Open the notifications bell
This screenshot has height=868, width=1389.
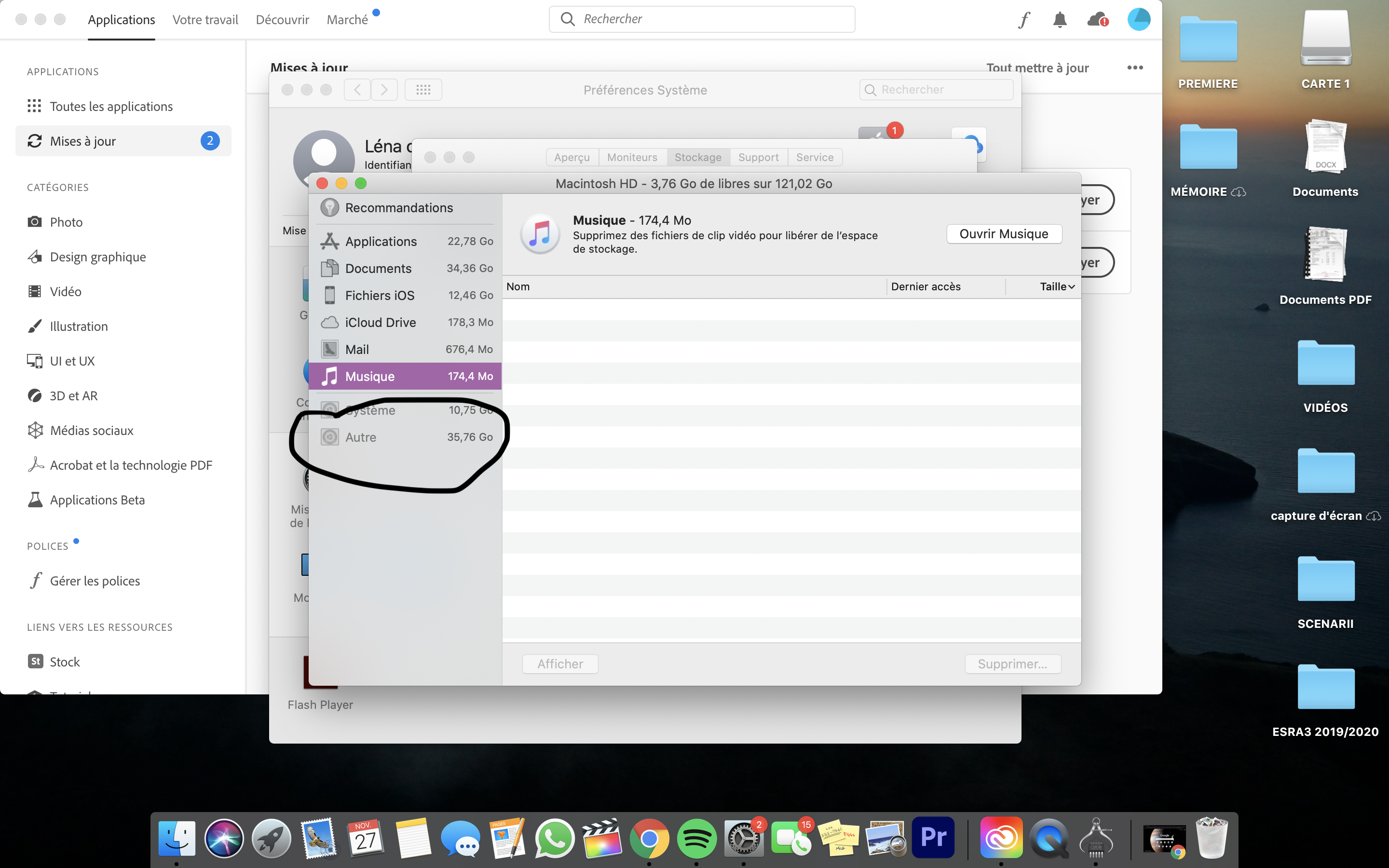(1060, 19)
